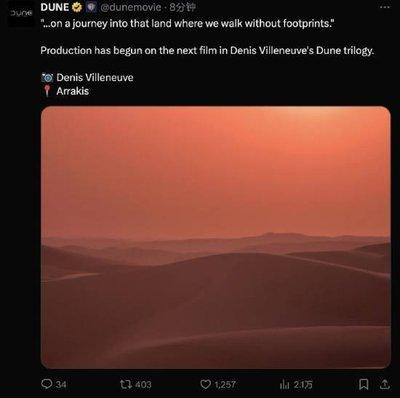Click the DUNE display name
400x398 pixels.
coord(55,7)
